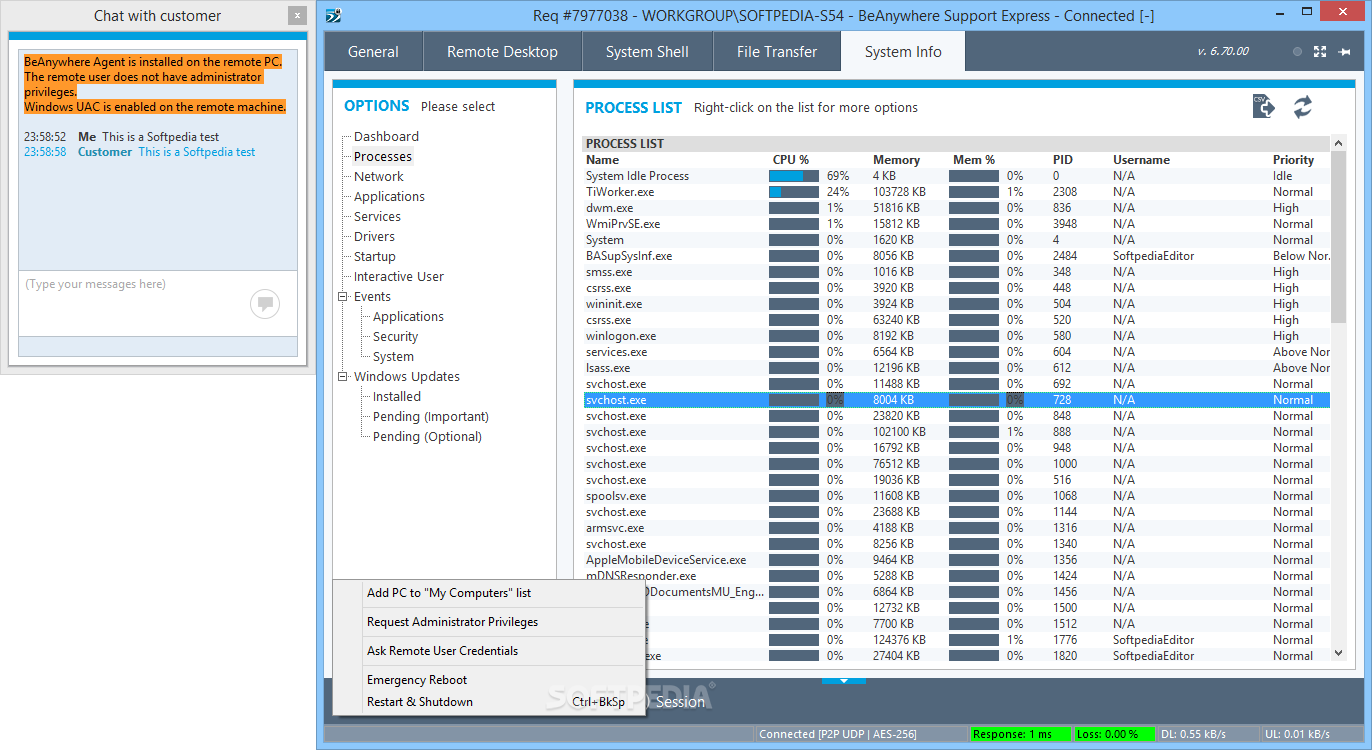This screenshot has width=1372, height=750.
Task: Select BASupSysInf.exe process
Action: coord(956,256)
